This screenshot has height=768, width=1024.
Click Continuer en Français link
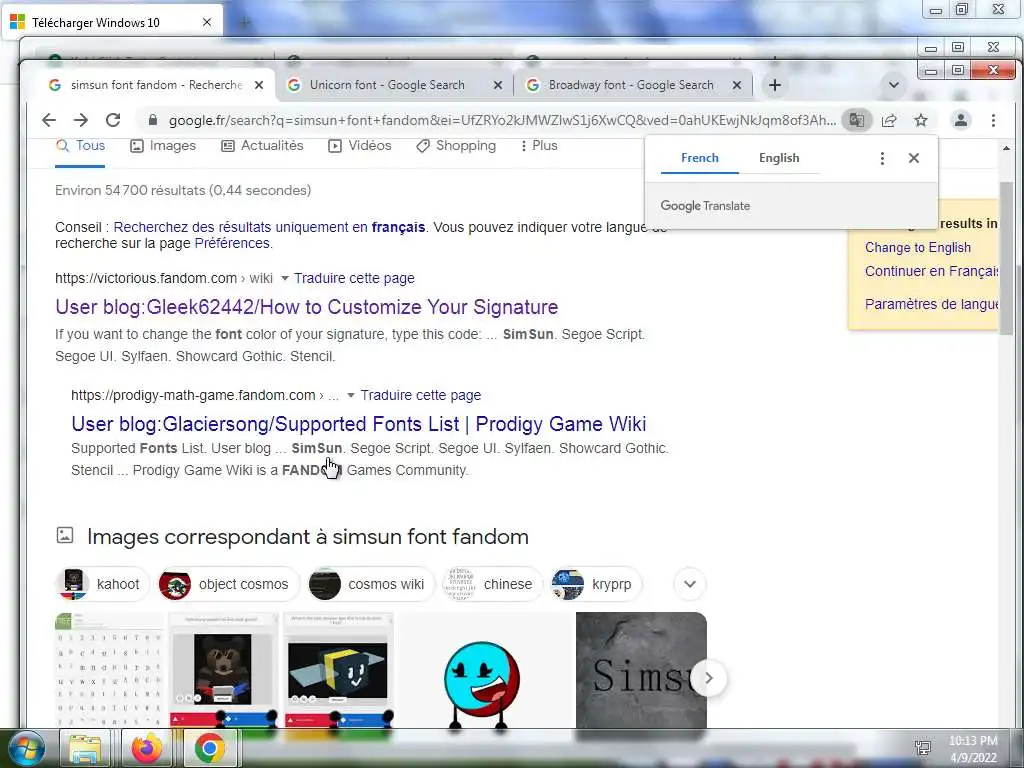point(931,271)
